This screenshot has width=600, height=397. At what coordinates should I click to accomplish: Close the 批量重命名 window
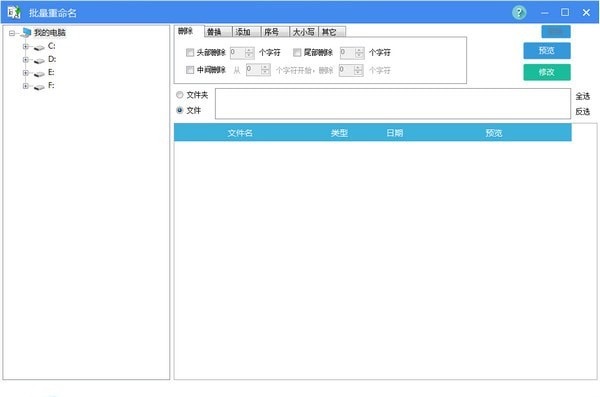point(586,13)
